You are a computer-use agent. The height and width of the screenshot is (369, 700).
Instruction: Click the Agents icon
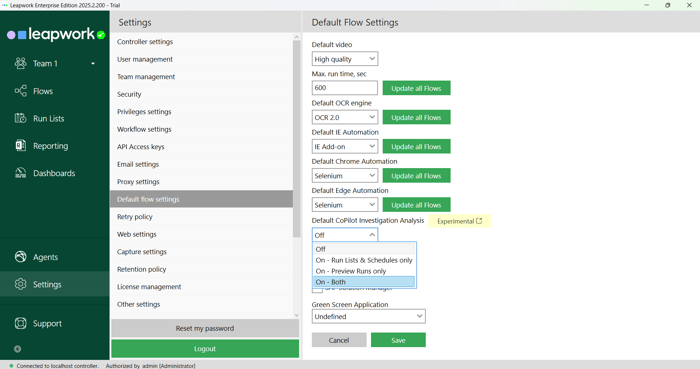pos(21,257)
